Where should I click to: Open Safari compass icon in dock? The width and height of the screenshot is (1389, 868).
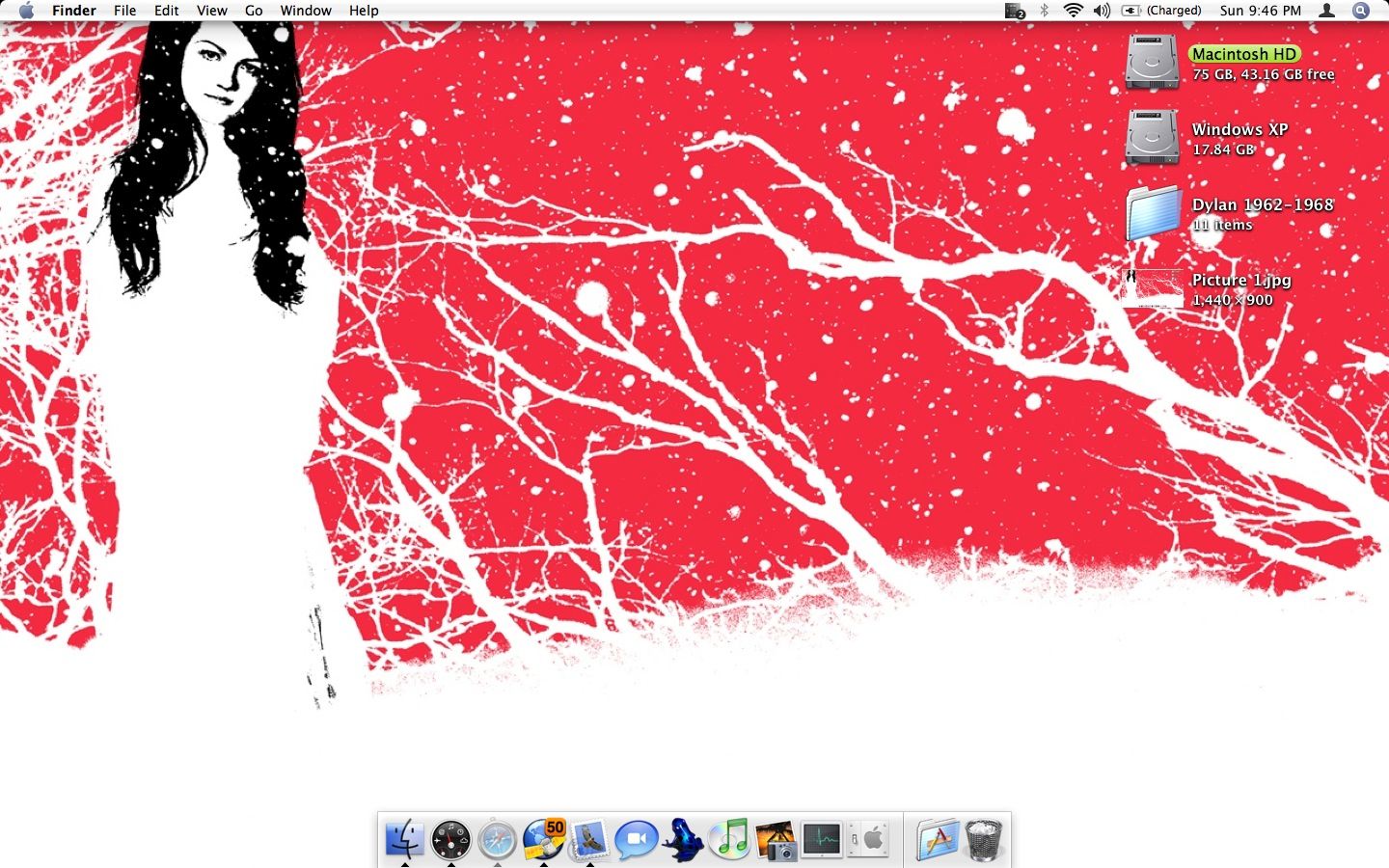coord(497,840)
